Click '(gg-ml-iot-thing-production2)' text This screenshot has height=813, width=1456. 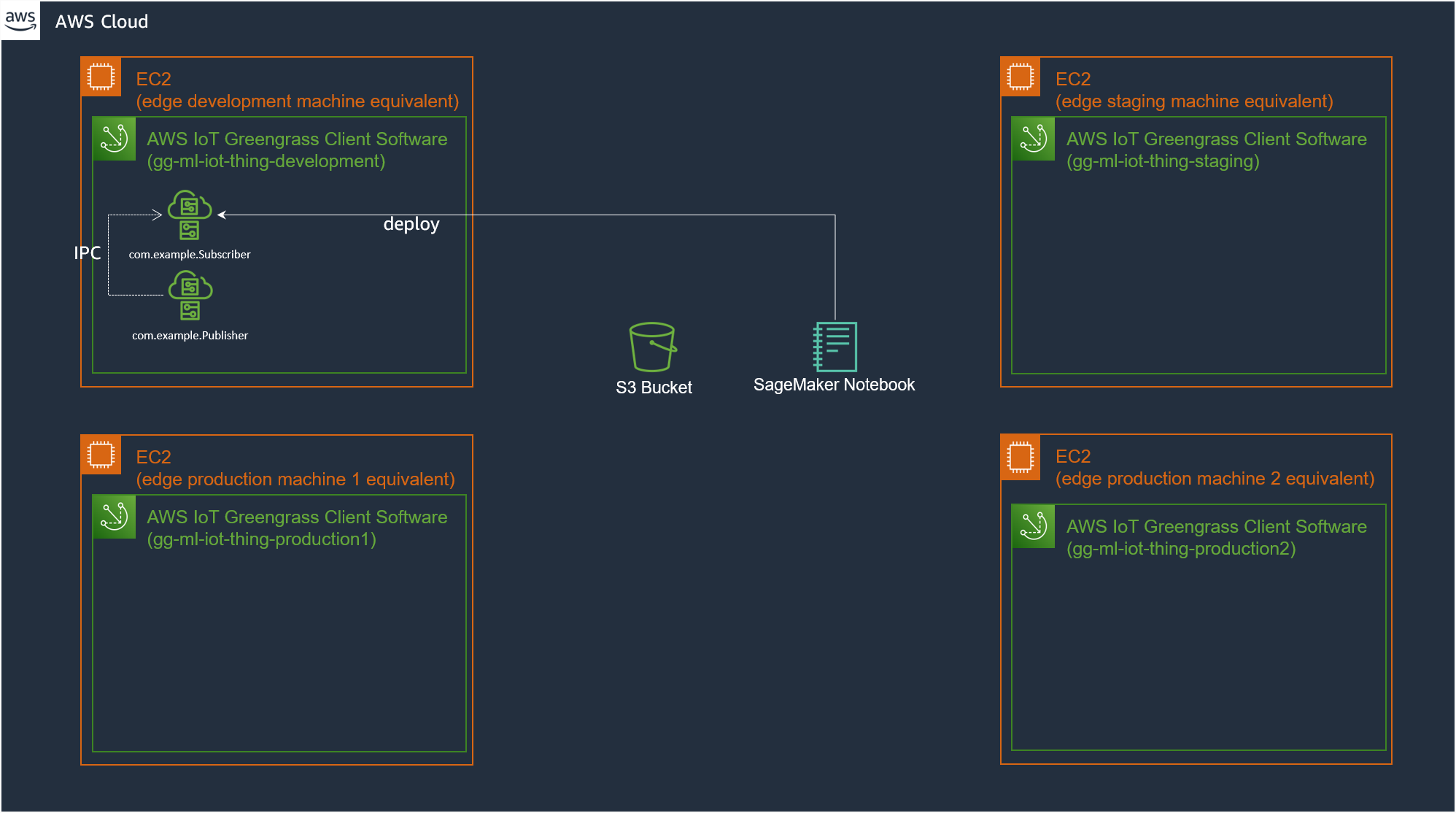[x=1181, y=549]
